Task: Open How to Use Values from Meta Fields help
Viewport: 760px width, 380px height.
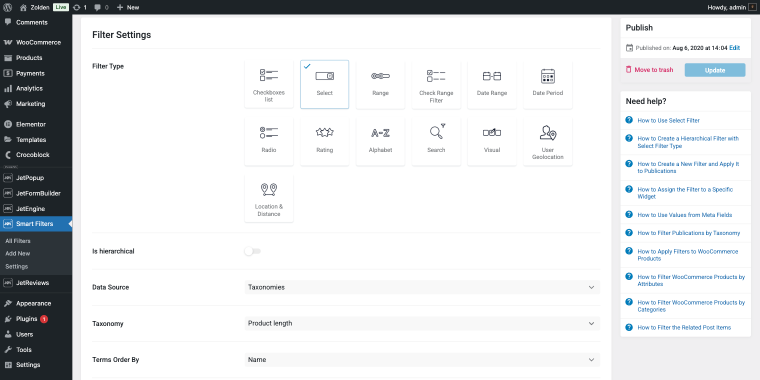Action: pyautogui.click(x=685, y=215)
